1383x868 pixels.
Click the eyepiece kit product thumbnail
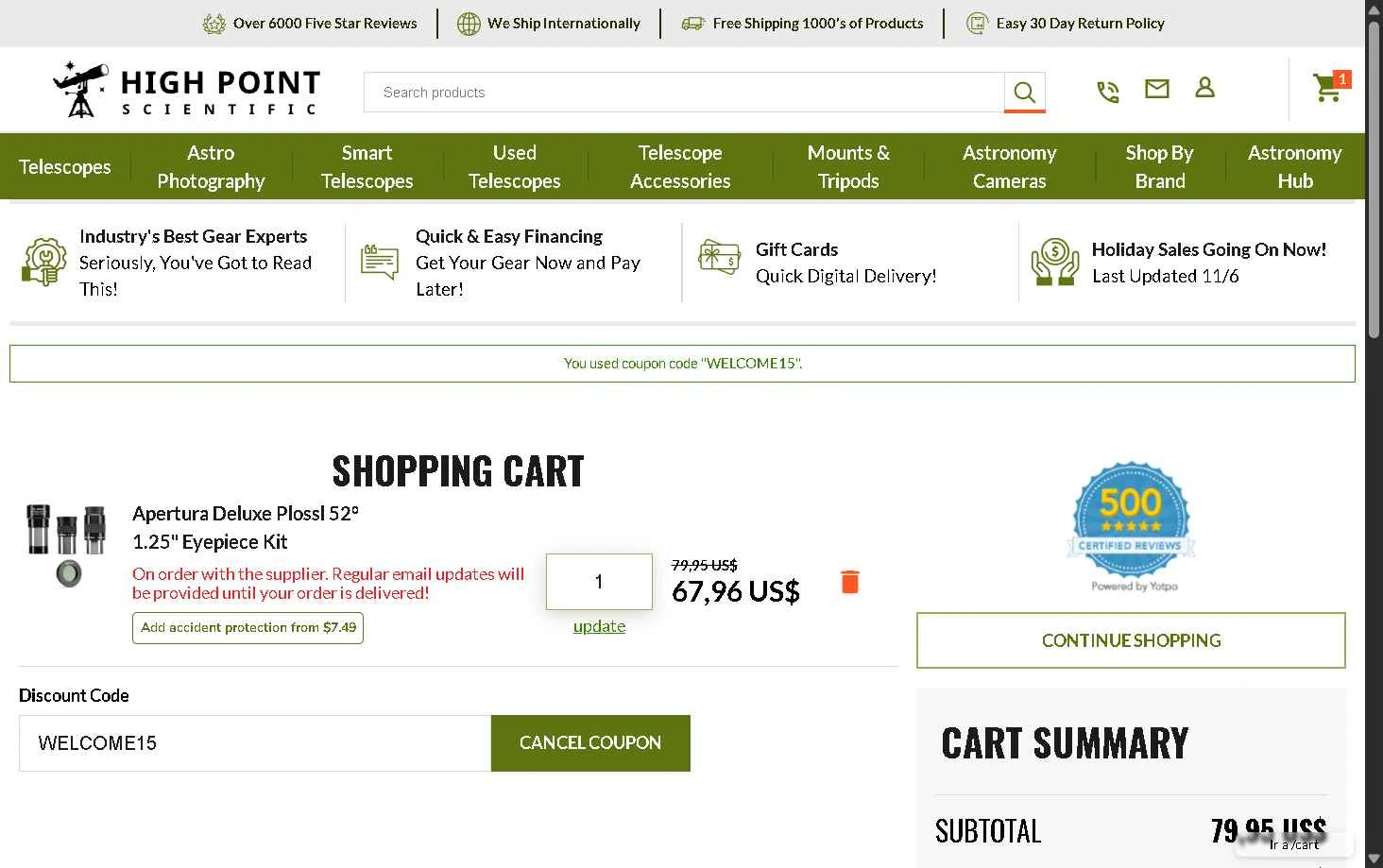[66, 545]
